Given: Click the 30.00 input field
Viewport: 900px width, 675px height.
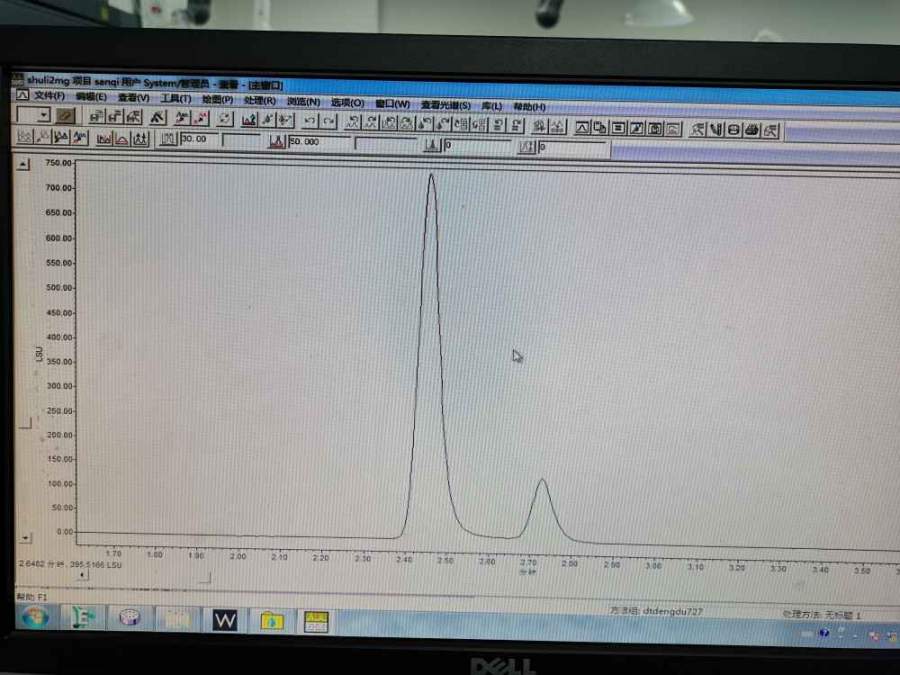Looking at the screenshot, I should click(198, 140).
